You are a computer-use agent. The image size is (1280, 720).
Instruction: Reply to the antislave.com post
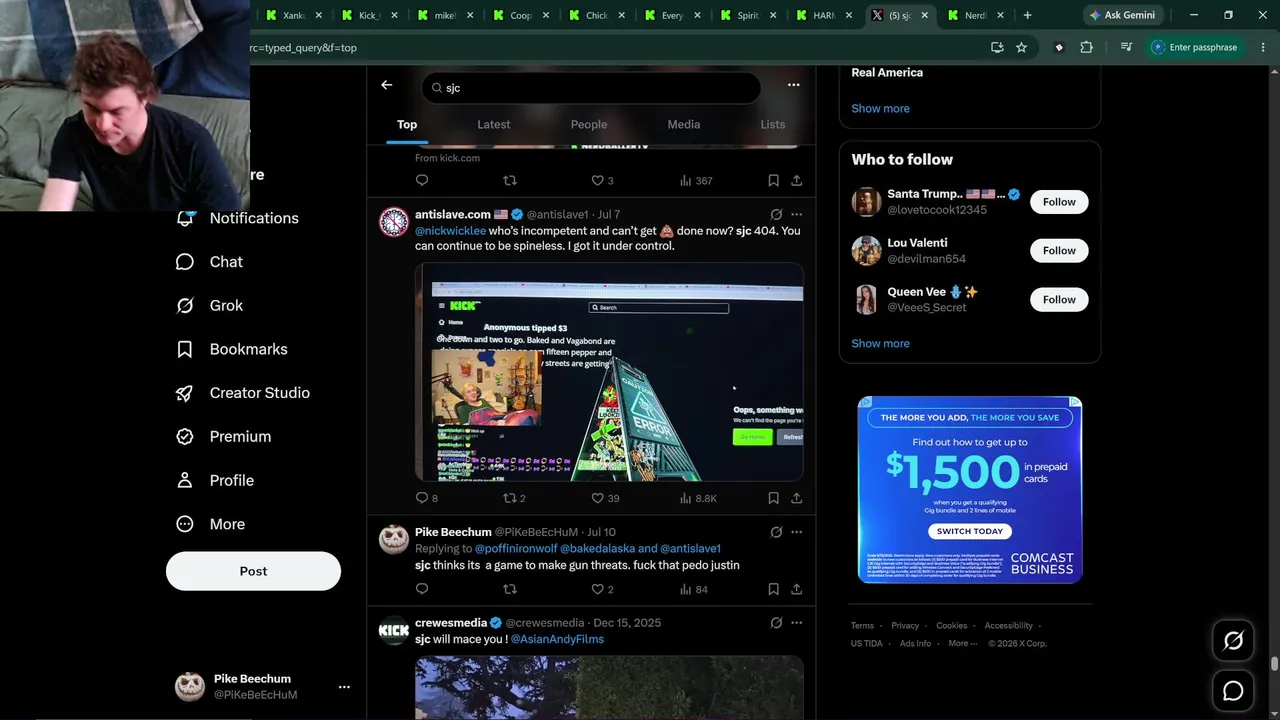(x=422, y=498)
